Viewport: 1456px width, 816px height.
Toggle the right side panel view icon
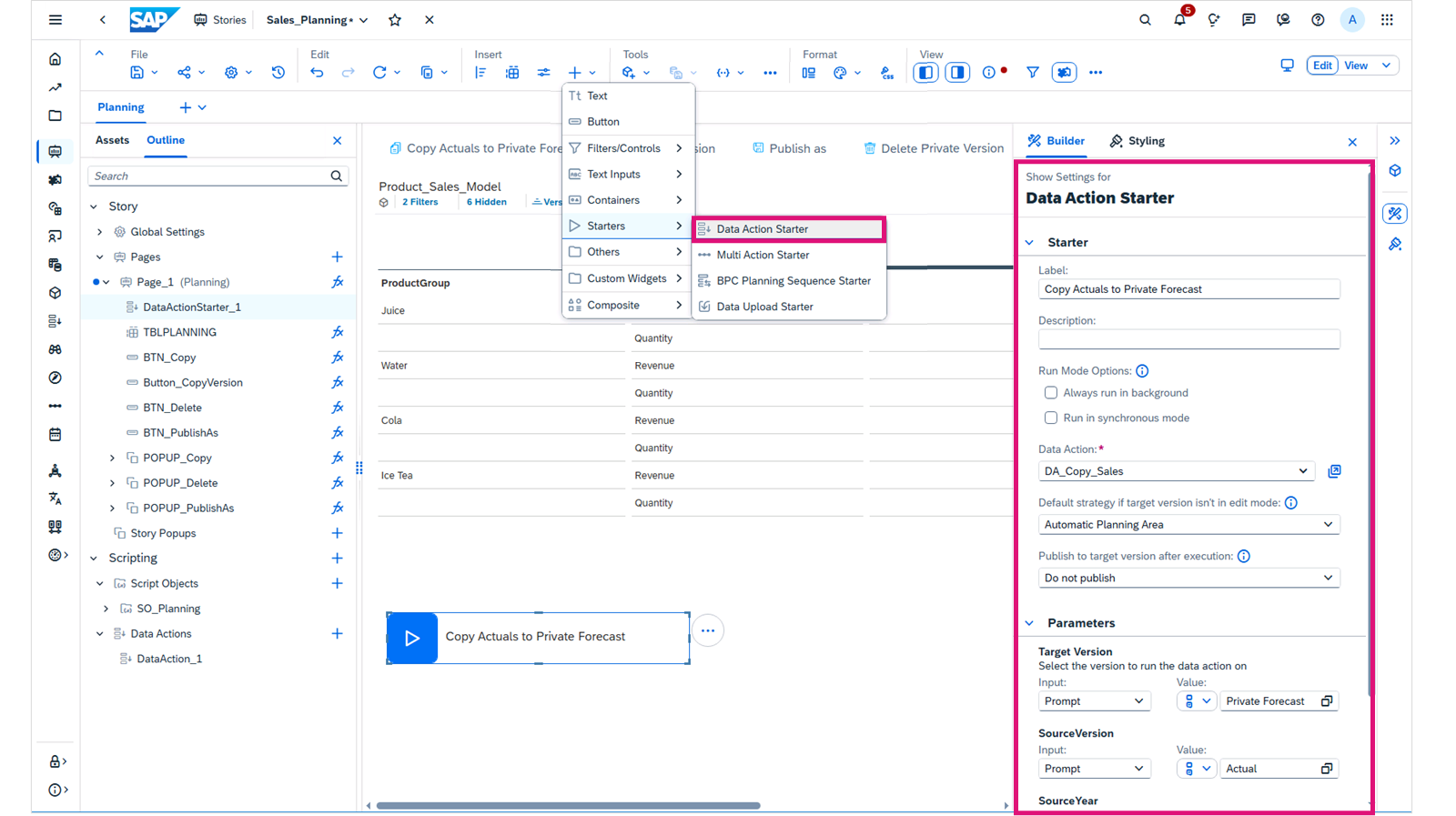957,72
